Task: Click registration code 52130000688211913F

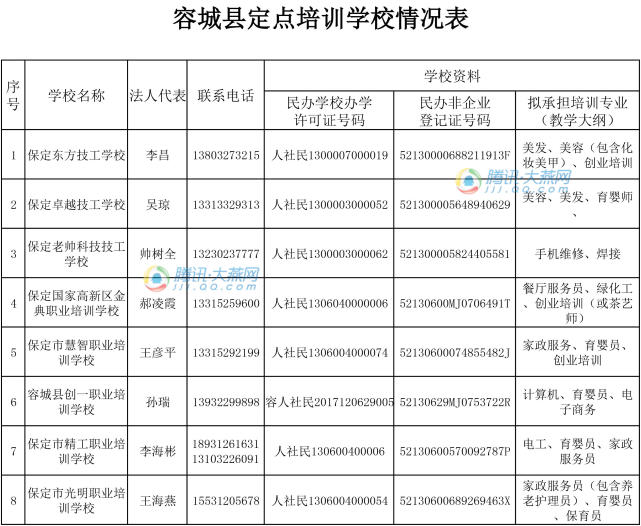Action: [455, 155]
